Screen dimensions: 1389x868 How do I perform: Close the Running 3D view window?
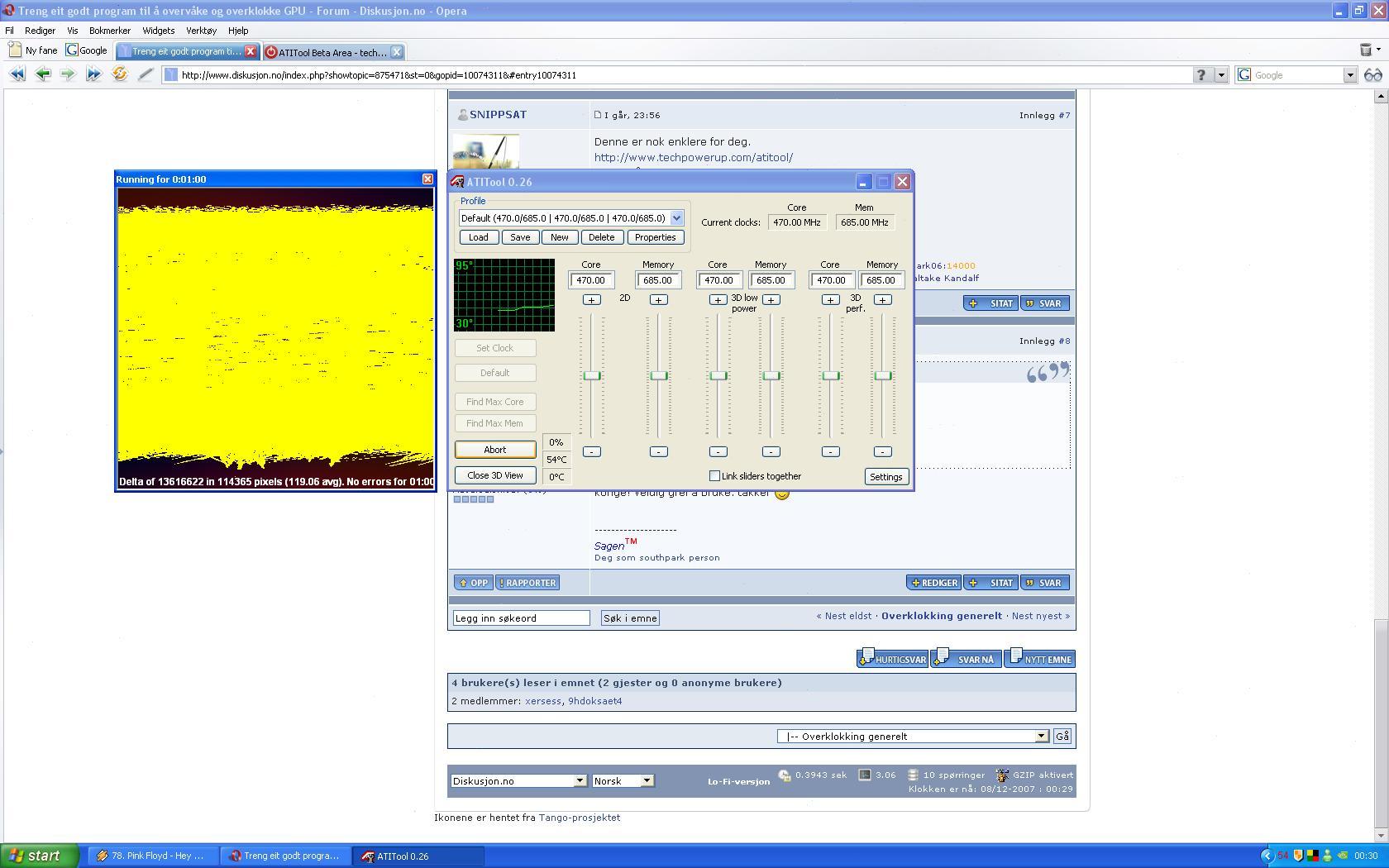pyautogui.click(x=427, y=179)
